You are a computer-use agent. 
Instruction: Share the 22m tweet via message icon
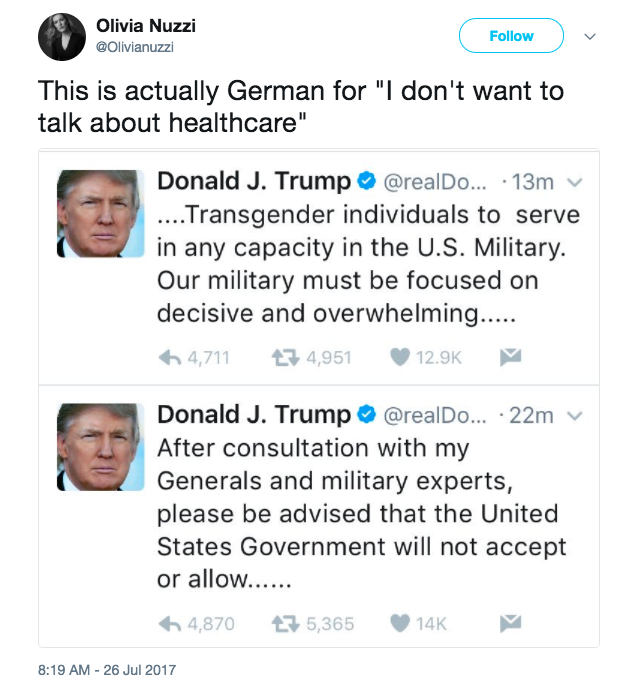(511, 623)
